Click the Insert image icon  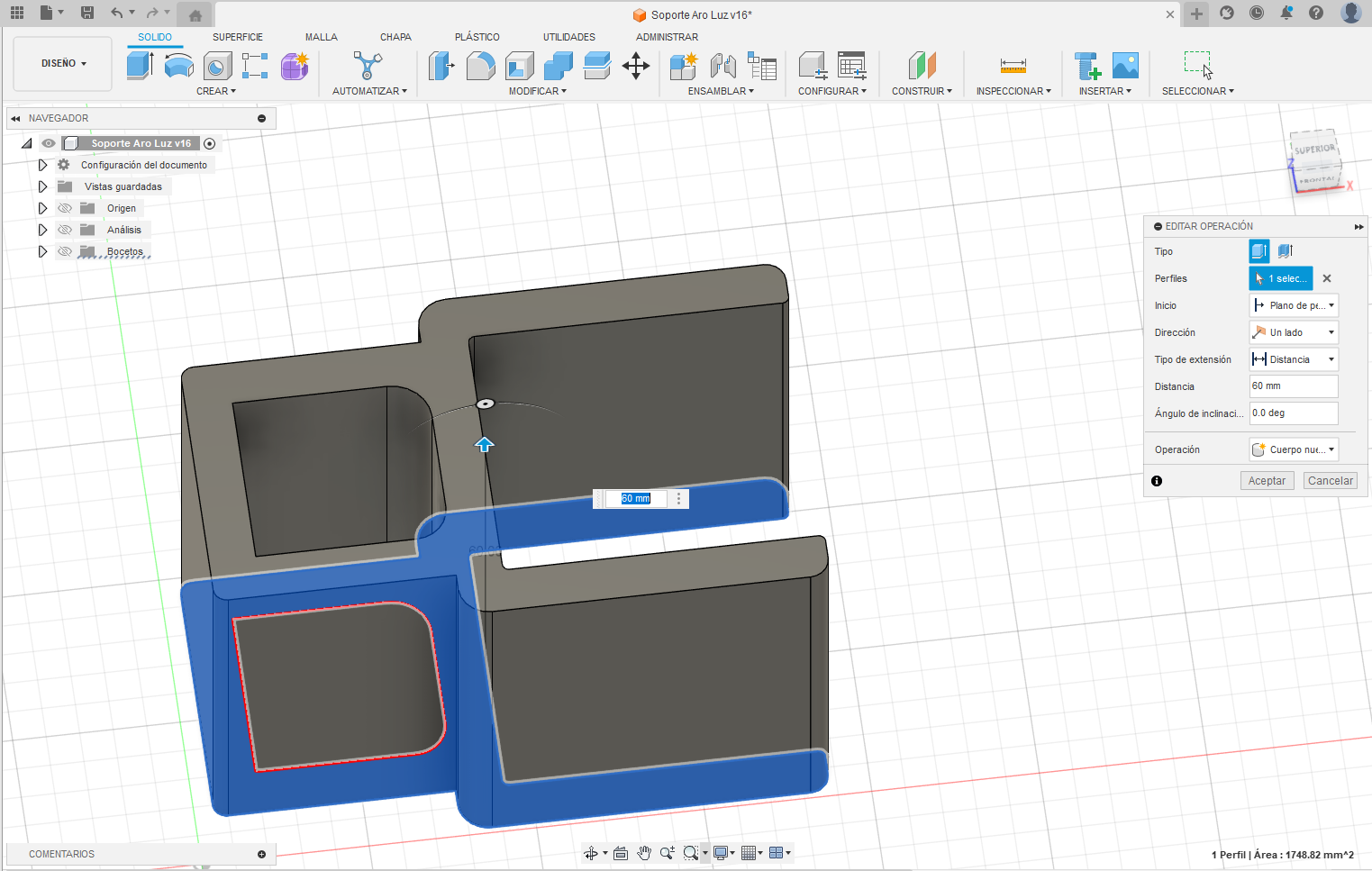coord(1125,66)
